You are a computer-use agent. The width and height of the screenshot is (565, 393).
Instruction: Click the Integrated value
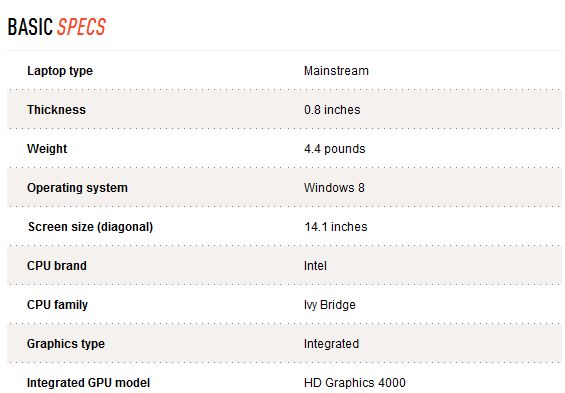[x=331, y=344]
